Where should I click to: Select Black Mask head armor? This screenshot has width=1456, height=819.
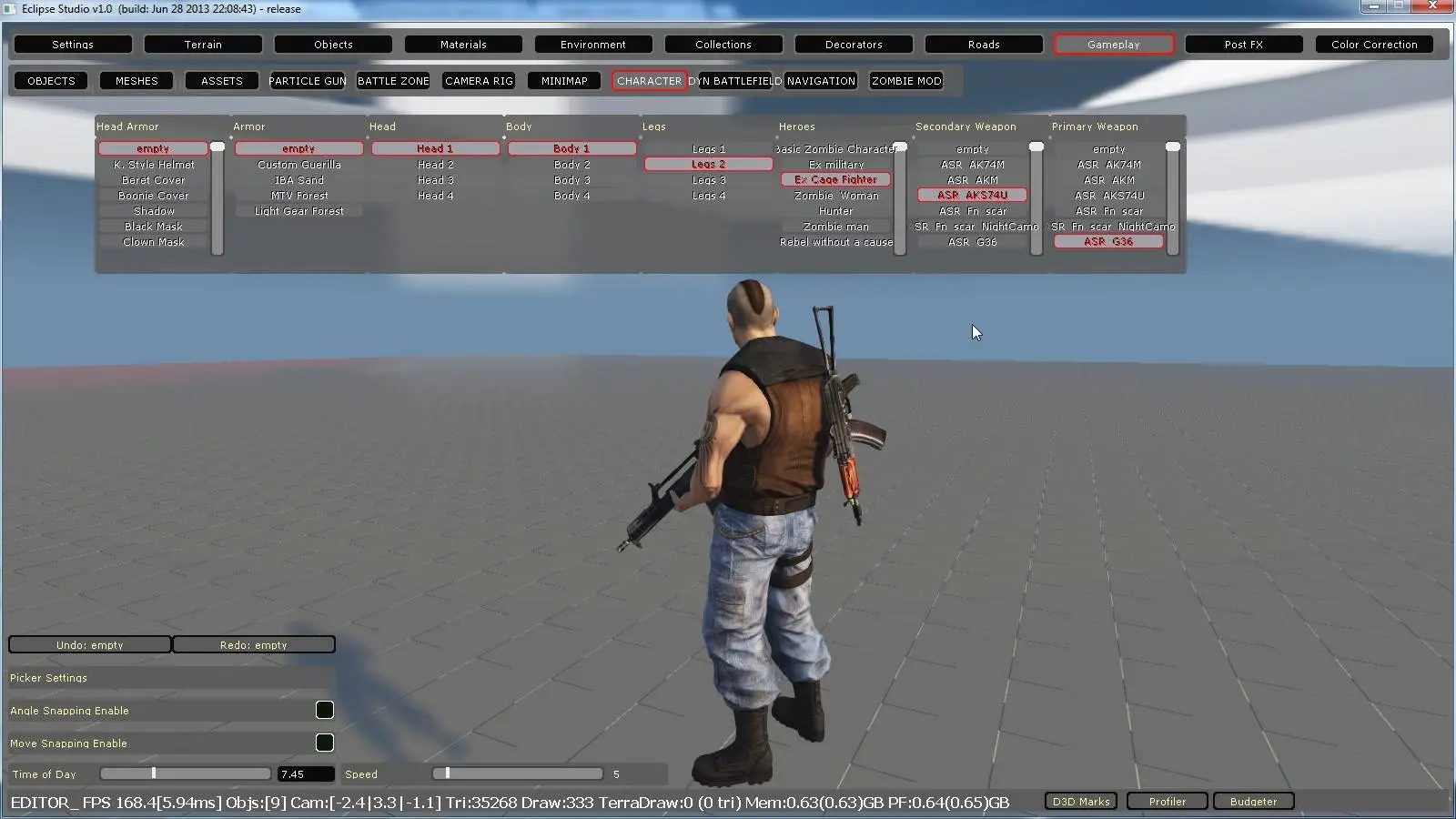point(154,227)
